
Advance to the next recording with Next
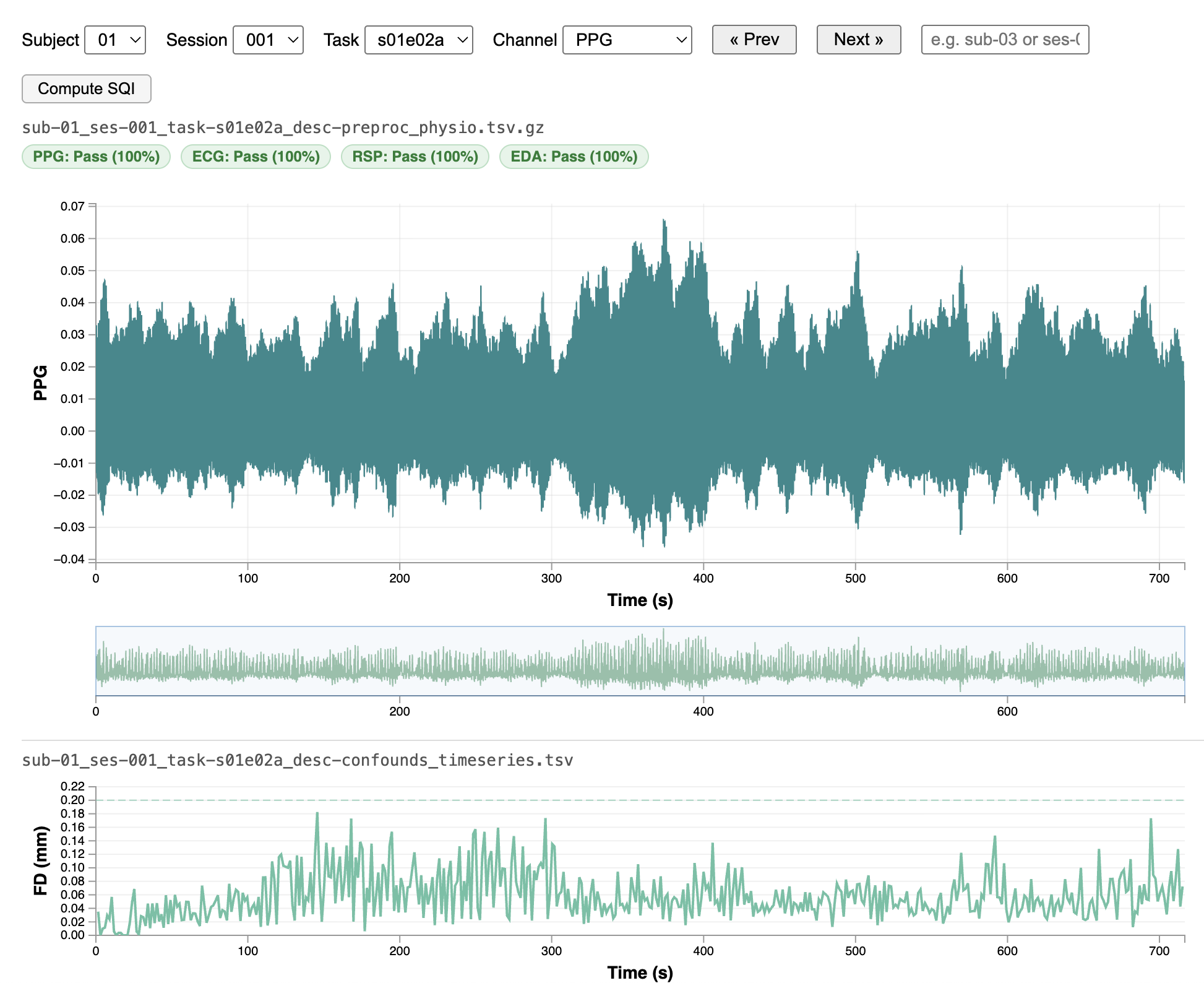coord(858,40)
